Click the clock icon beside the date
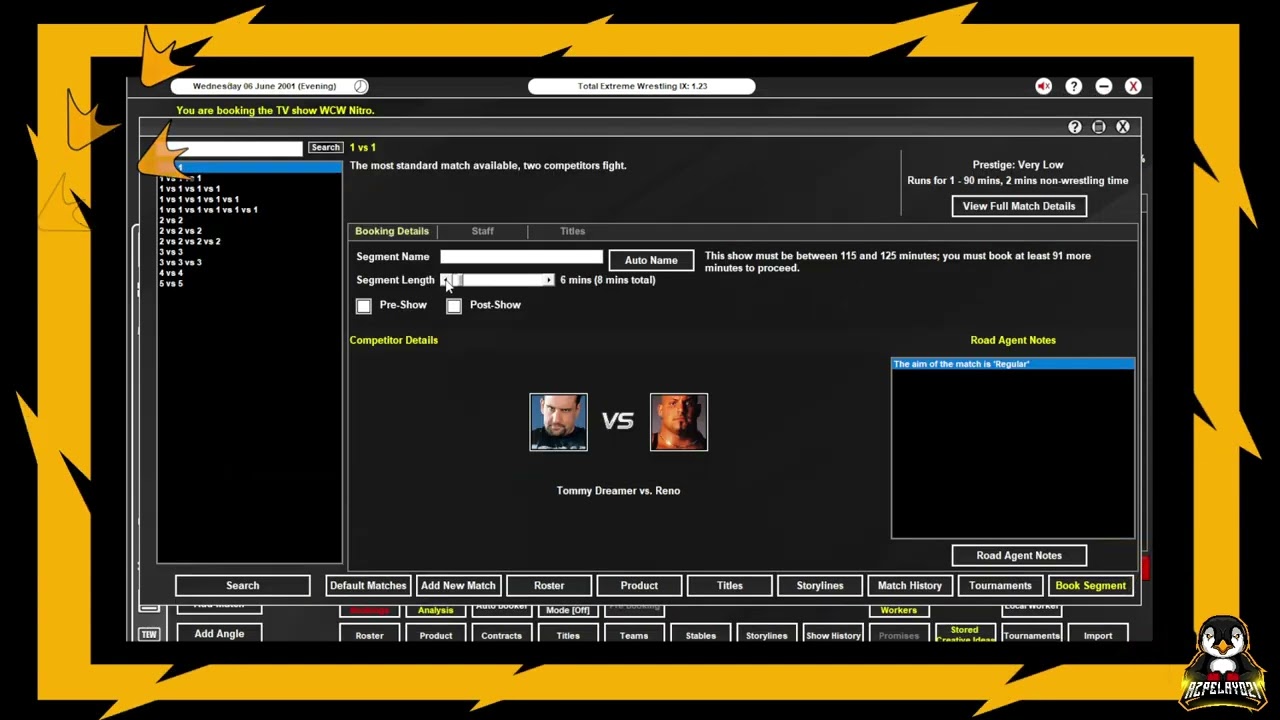Screen dimensions: 1280x720 click(x=360, y=86)
